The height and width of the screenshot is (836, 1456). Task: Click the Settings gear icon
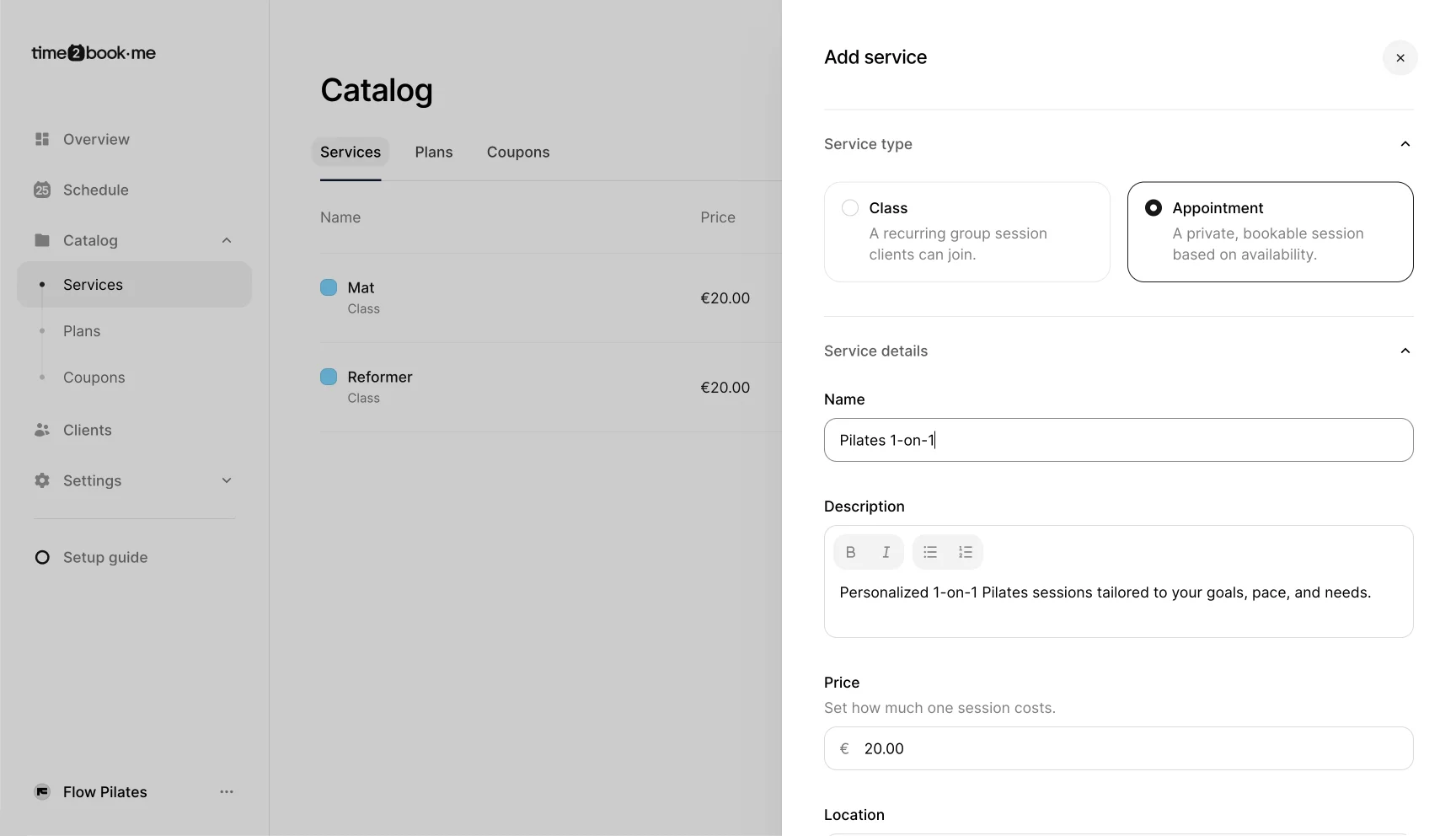pyautogui.click(x=42, y=480)
